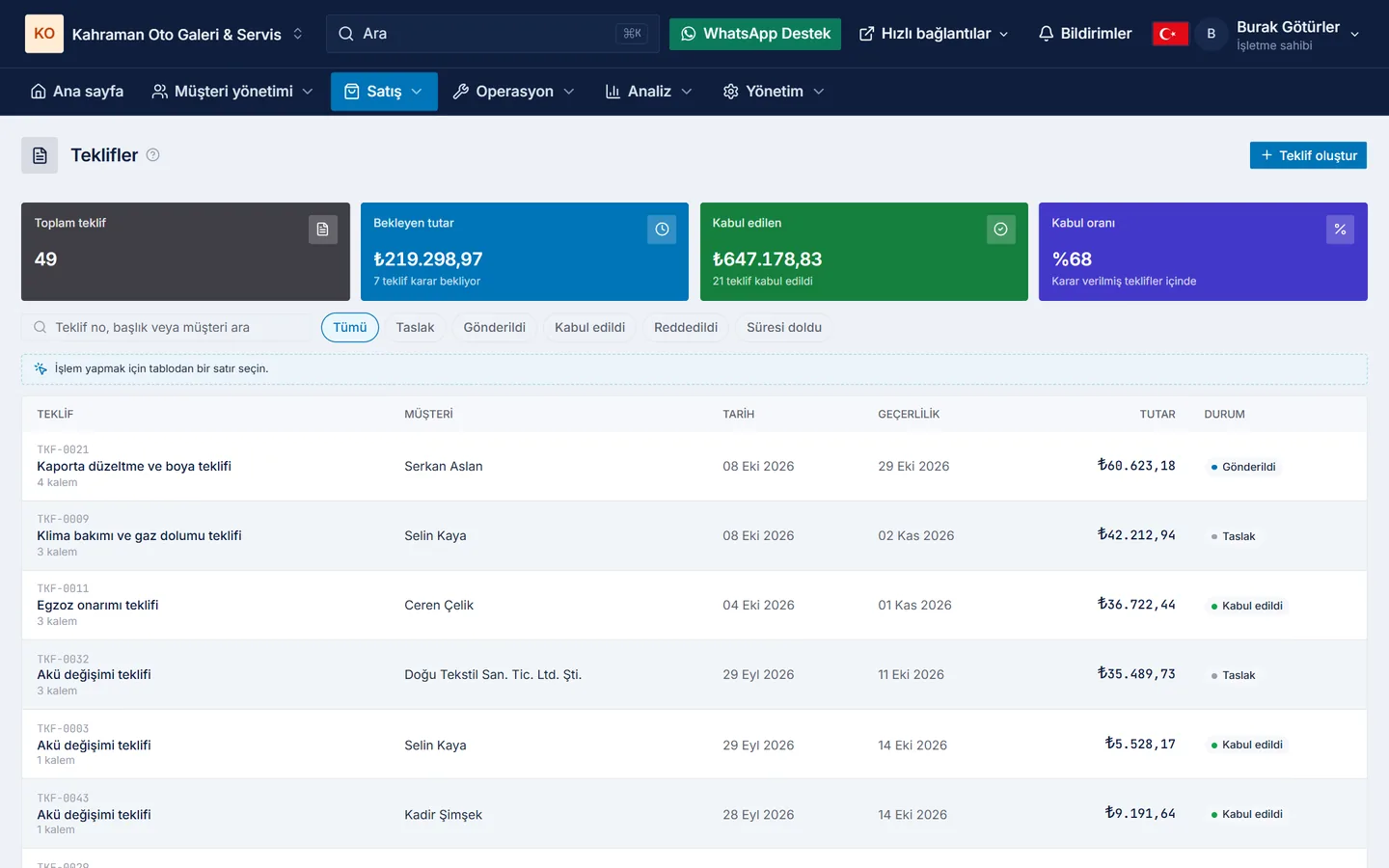Filter offers by Kabul edildi status
This screenshot has height=868, width=1389.
coord(590,328)
